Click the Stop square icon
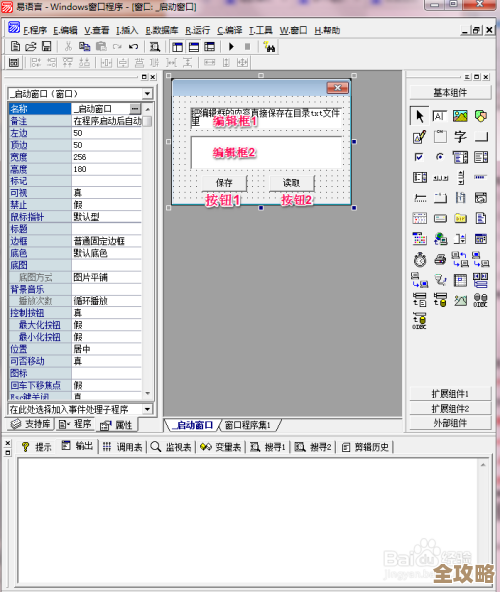 pos(247,46)
